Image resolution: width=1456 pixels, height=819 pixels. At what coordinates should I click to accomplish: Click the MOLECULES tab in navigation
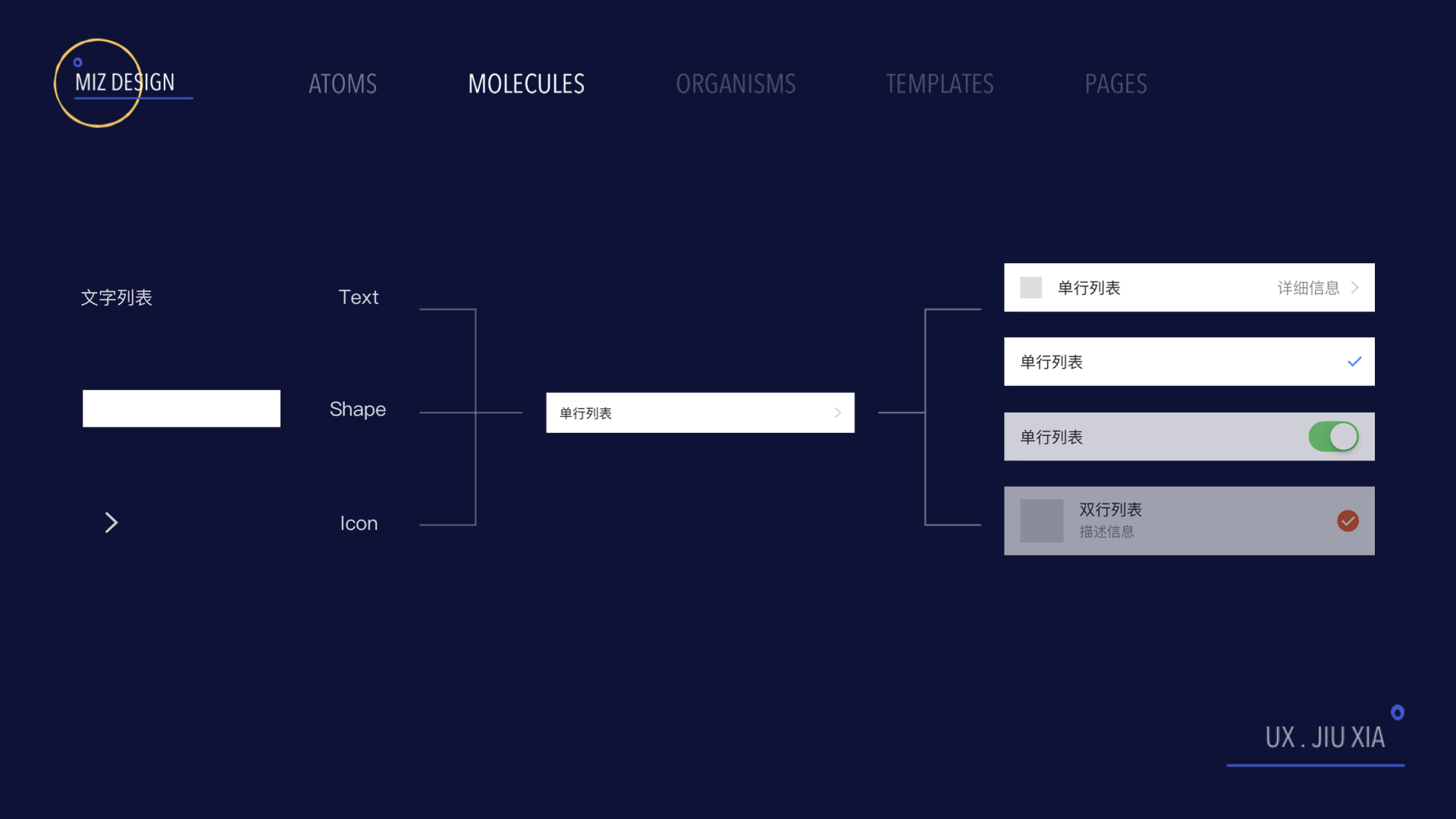click(x=526, y=83)
